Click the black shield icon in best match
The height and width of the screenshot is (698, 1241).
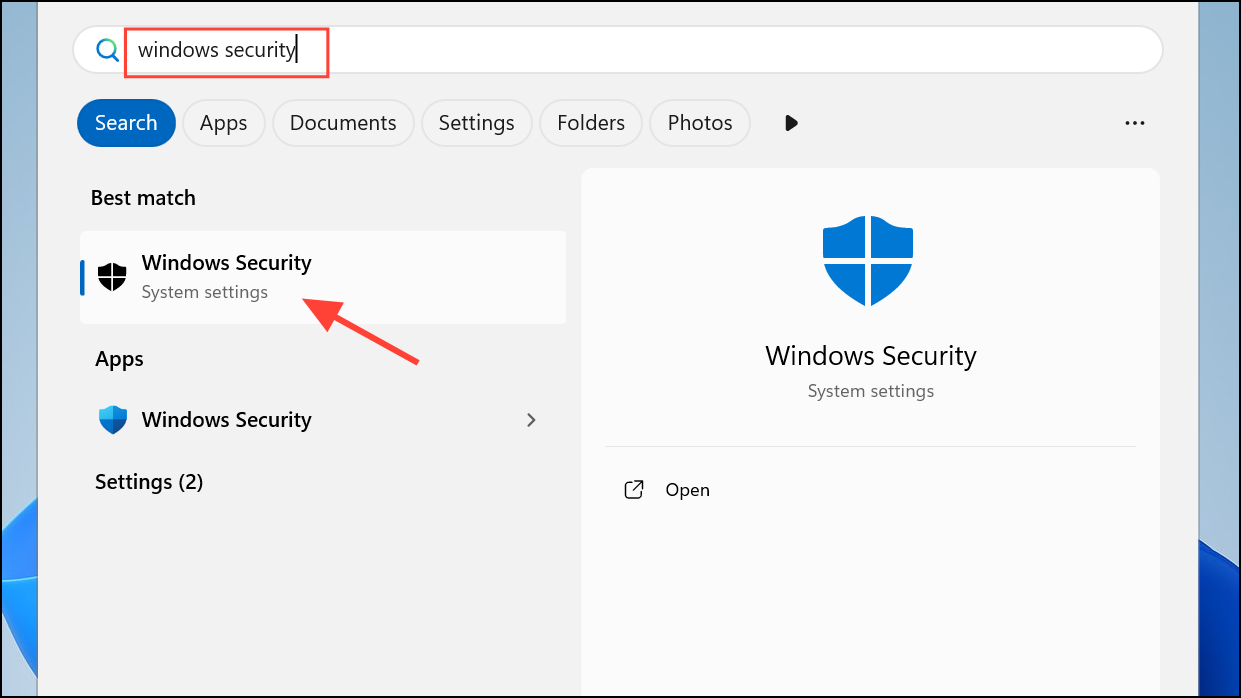[x=112, y=277]
